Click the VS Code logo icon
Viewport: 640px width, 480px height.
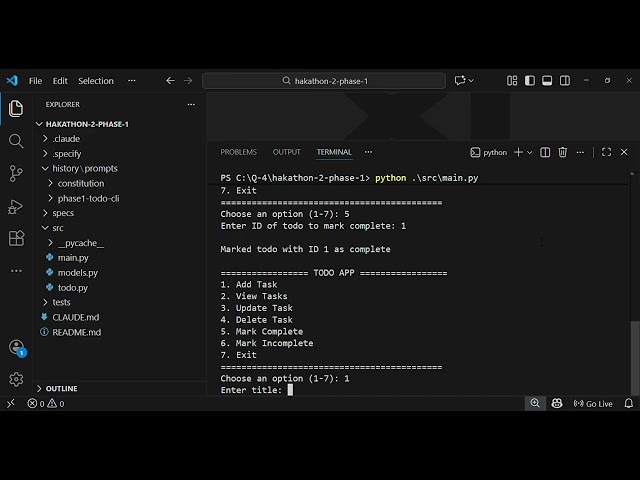12,80
